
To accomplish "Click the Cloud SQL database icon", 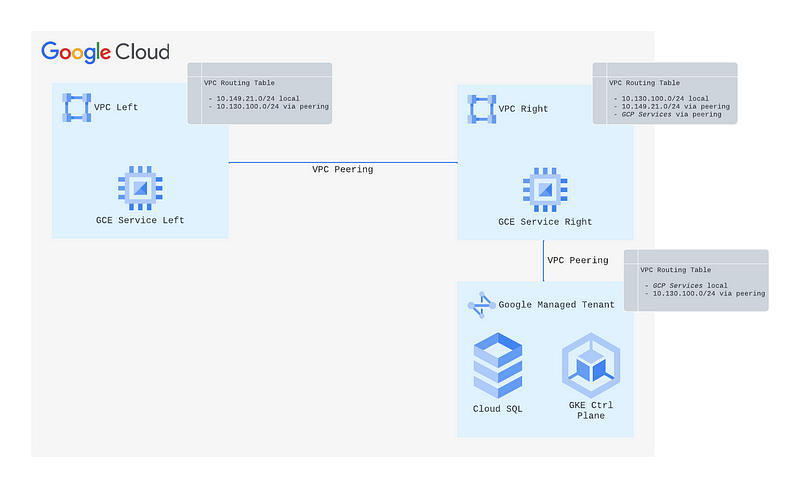I will point(498,365).
